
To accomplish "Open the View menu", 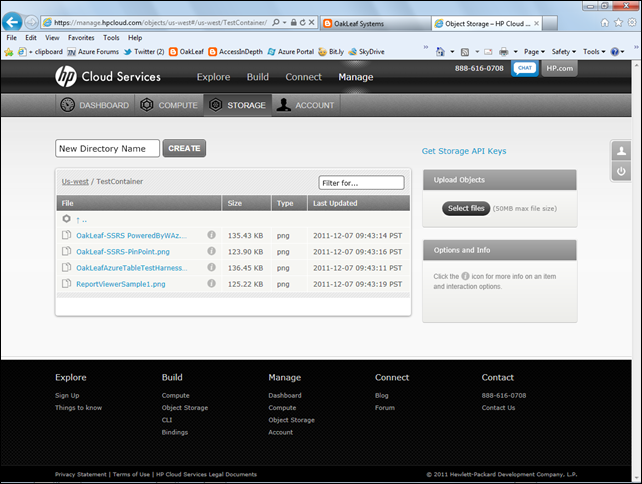I will pos(52,38).
